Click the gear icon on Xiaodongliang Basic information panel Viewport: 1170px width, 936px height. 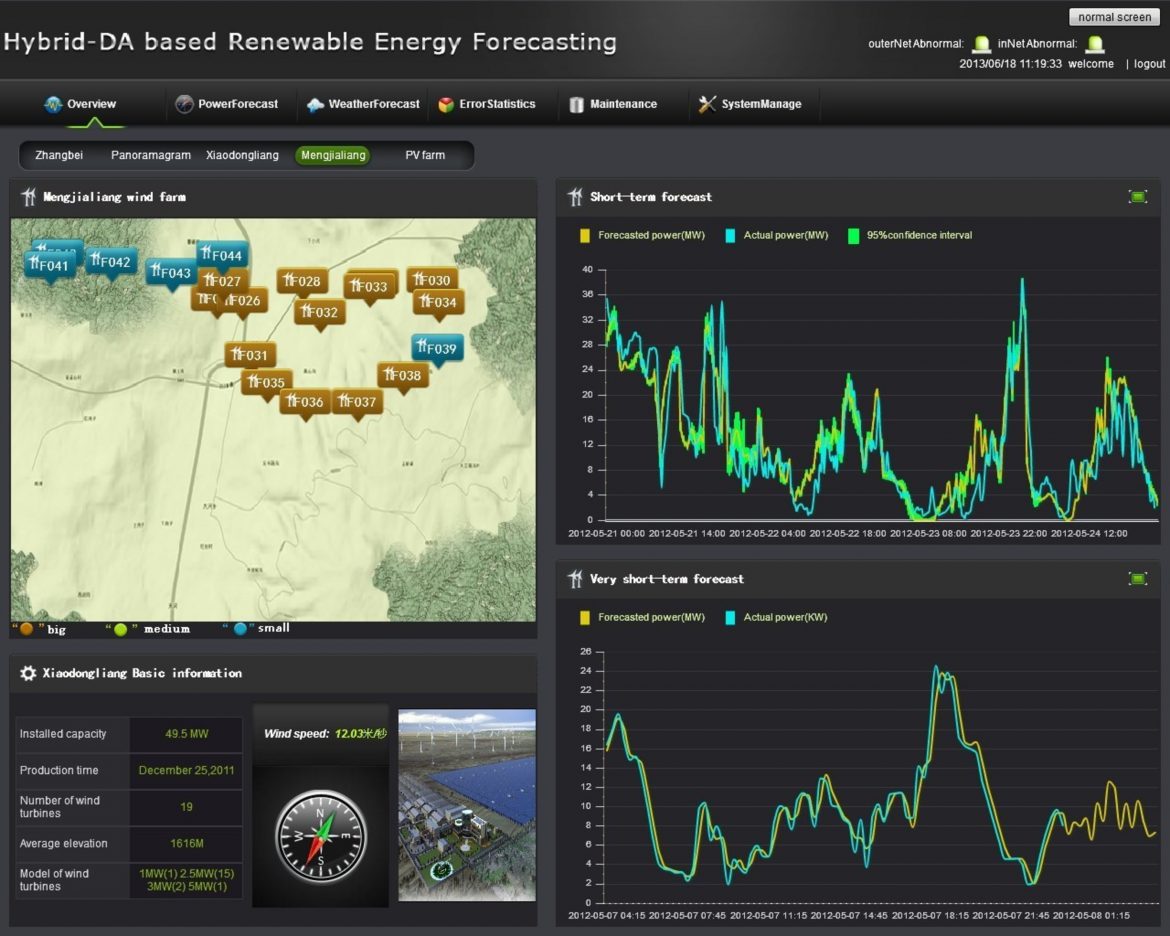28,673
